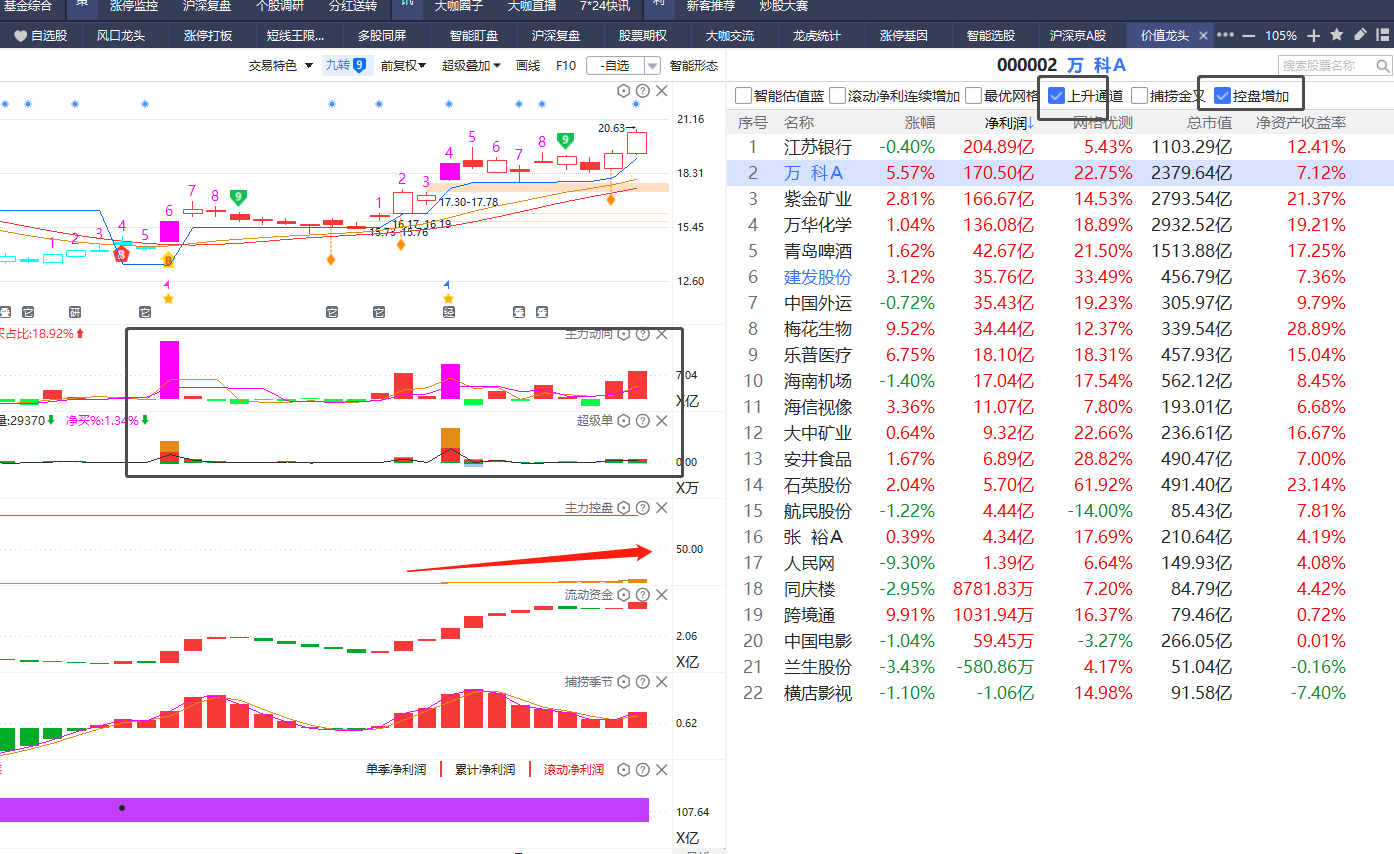Click the stock name search field
This screenshot has width=1394, height=854.
tap(1328, 66)
